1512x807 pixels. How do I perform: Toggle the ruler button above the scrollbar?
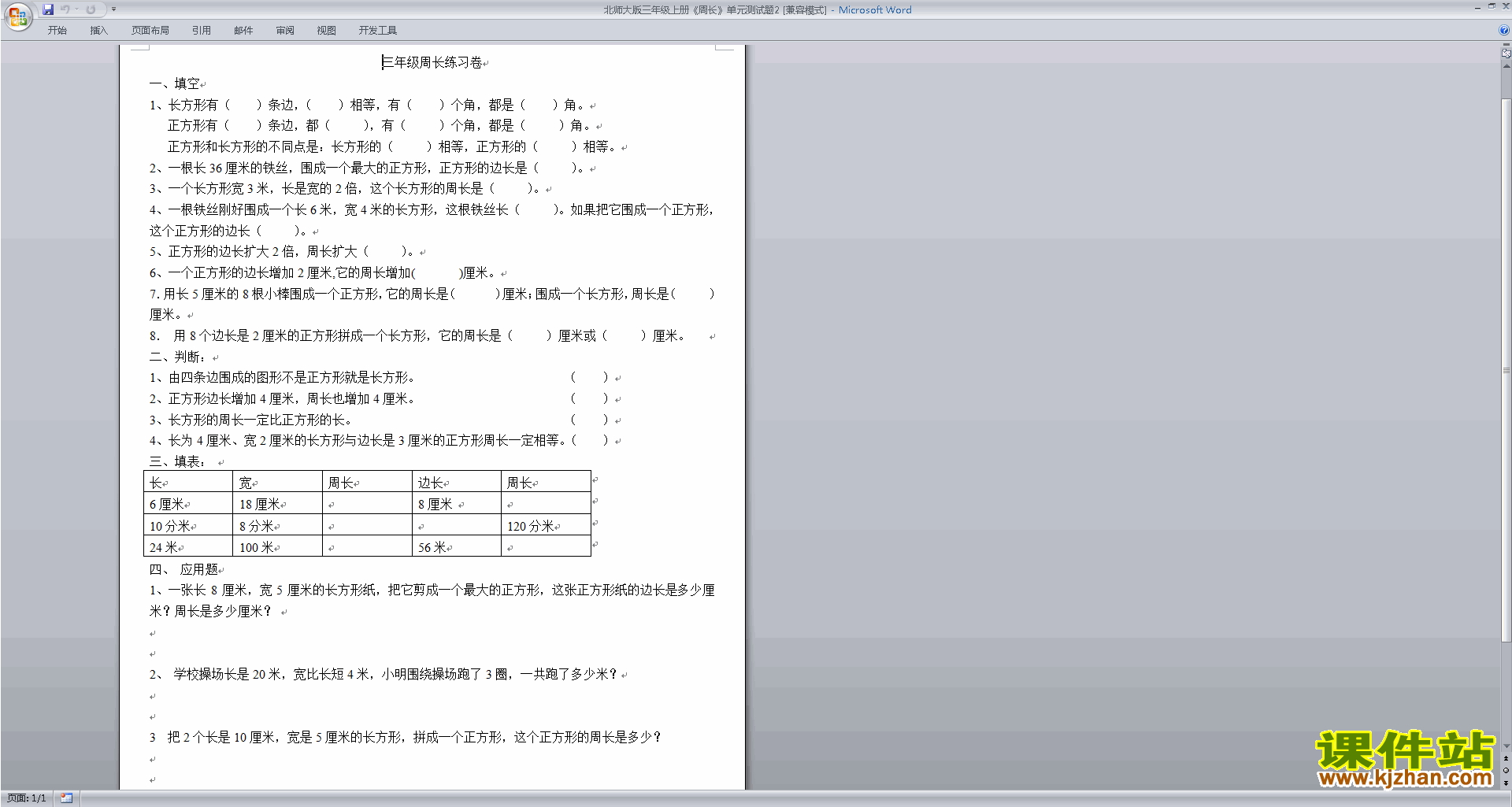(1506, 52)
